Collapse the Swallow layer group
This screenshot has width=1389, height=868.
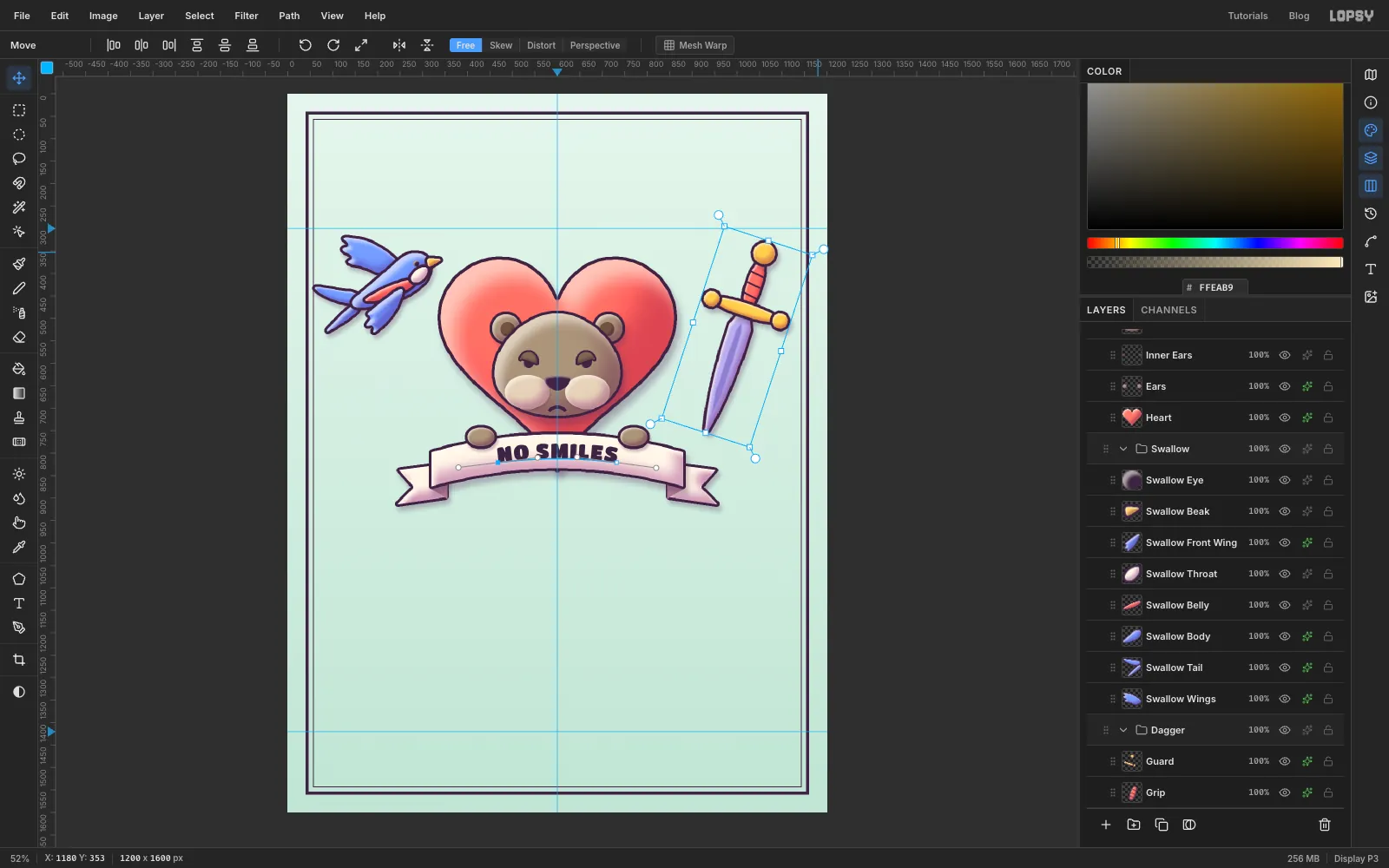(x=1123, y=449)
